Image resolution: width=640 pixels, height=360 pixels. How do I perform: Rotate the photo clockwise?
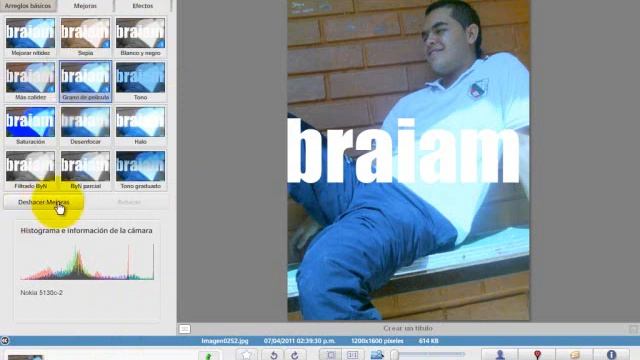295,355
